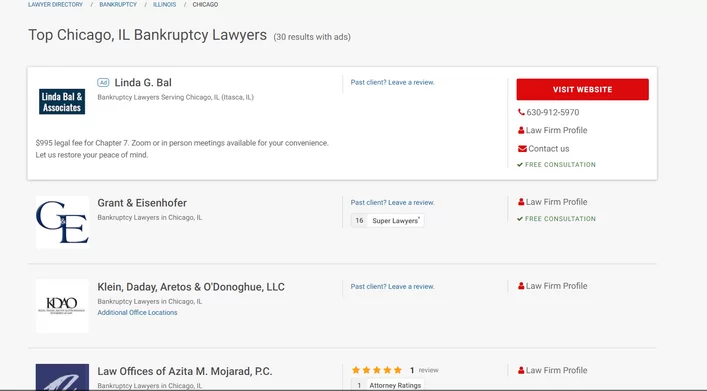Leave a review for Grant & Eisenhofer

tap(393, 202)
